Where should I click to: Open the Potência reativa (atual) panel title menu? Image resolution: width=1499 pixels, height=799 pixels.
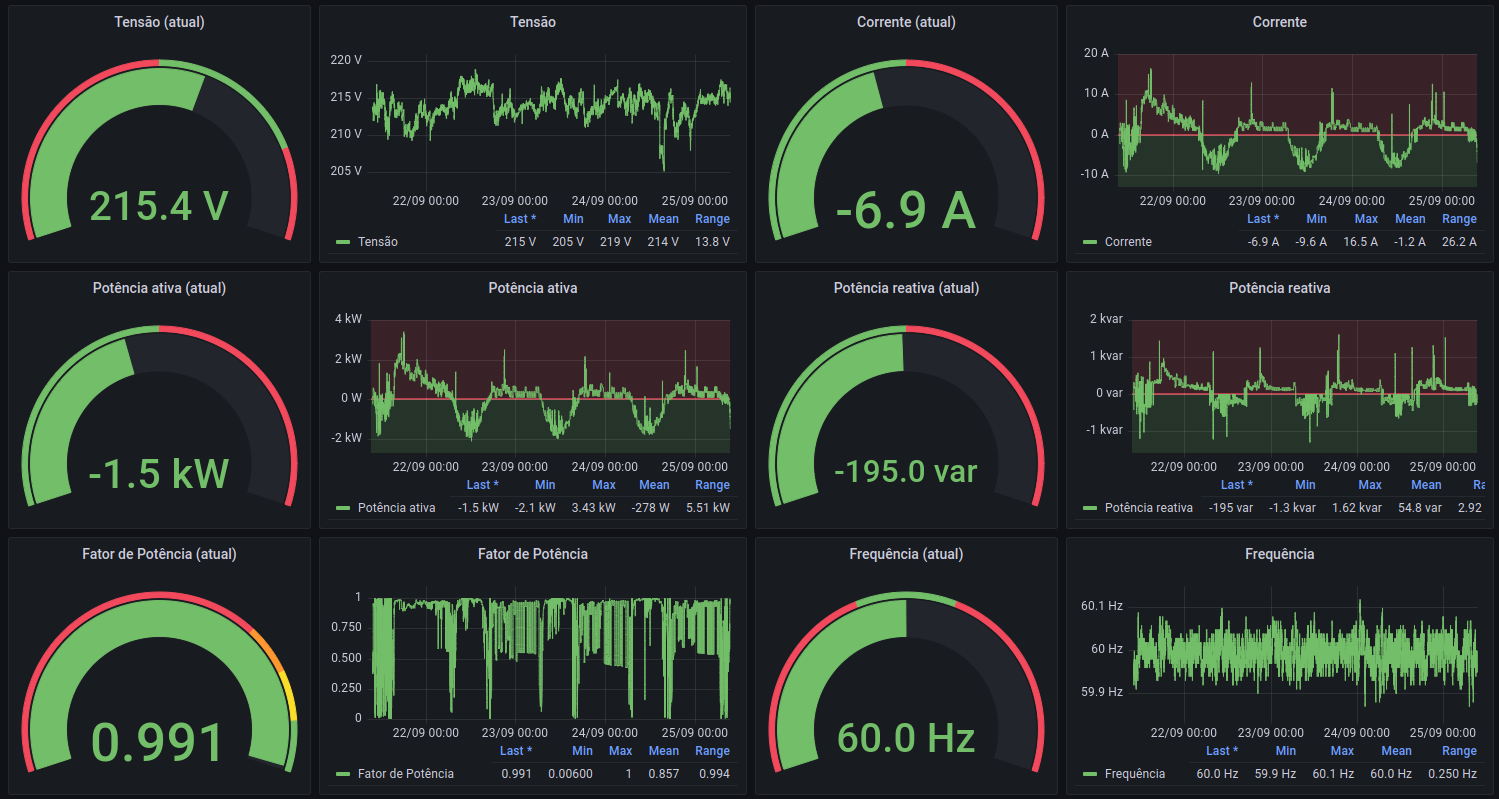click(x=905, y=288)
